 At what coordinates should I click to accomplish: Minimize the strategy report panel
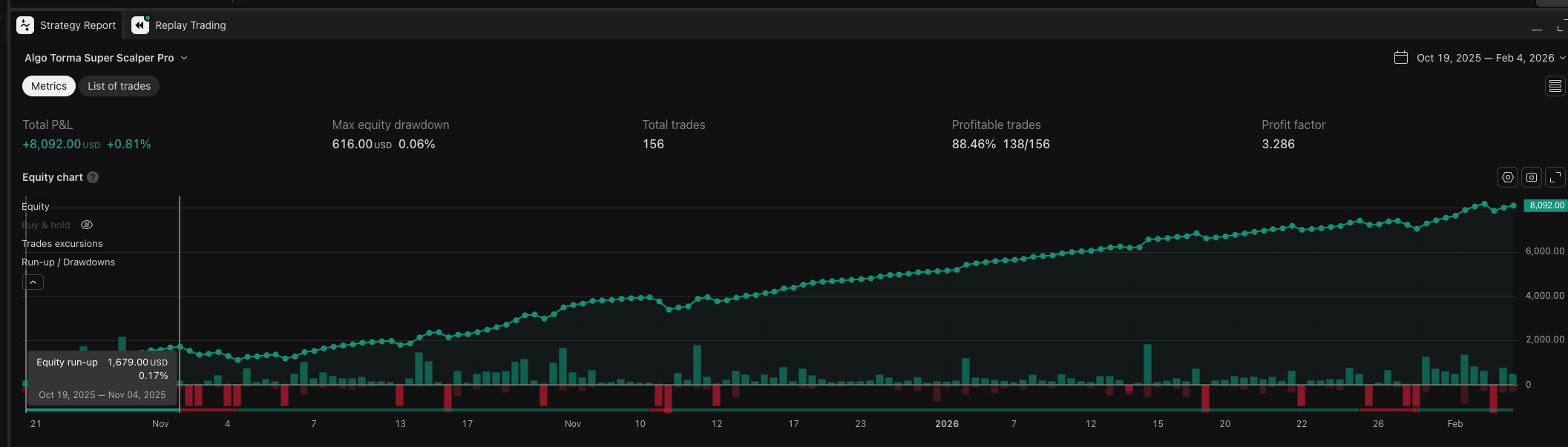click(x=1537, y=28)
